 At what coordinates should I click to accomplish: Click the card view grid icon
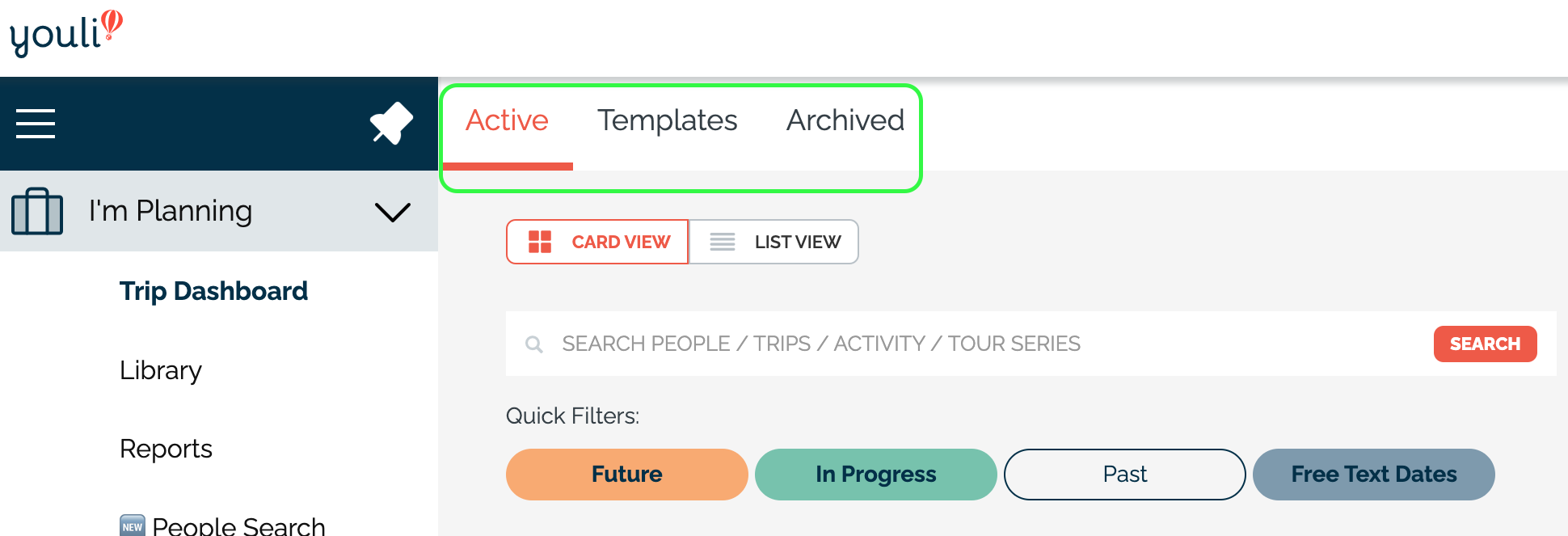pyautogui.click(x=539, y=242)
